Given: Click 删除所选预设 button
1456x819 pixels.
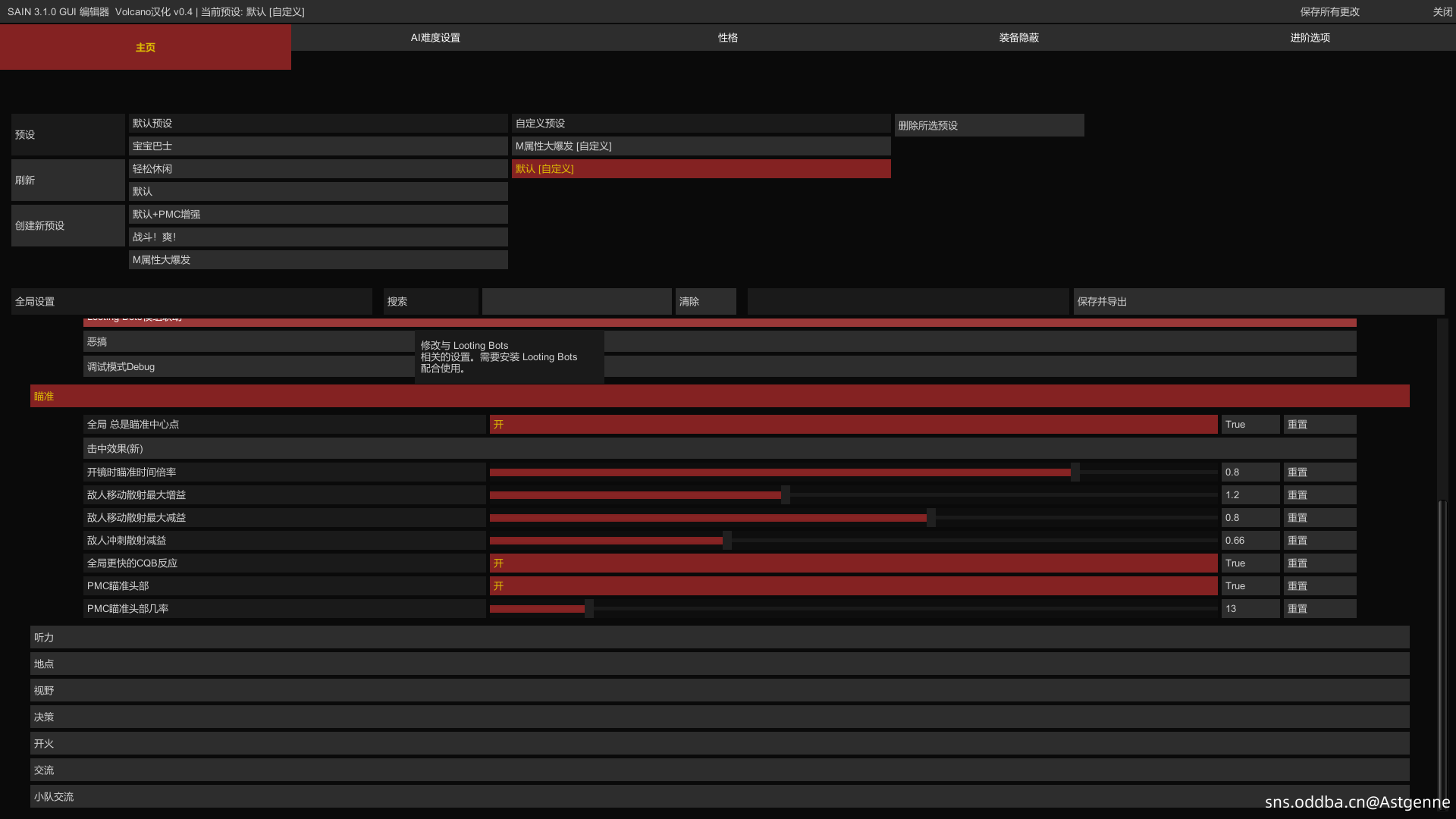Looking at the screenshot, I should click(989, 126).
